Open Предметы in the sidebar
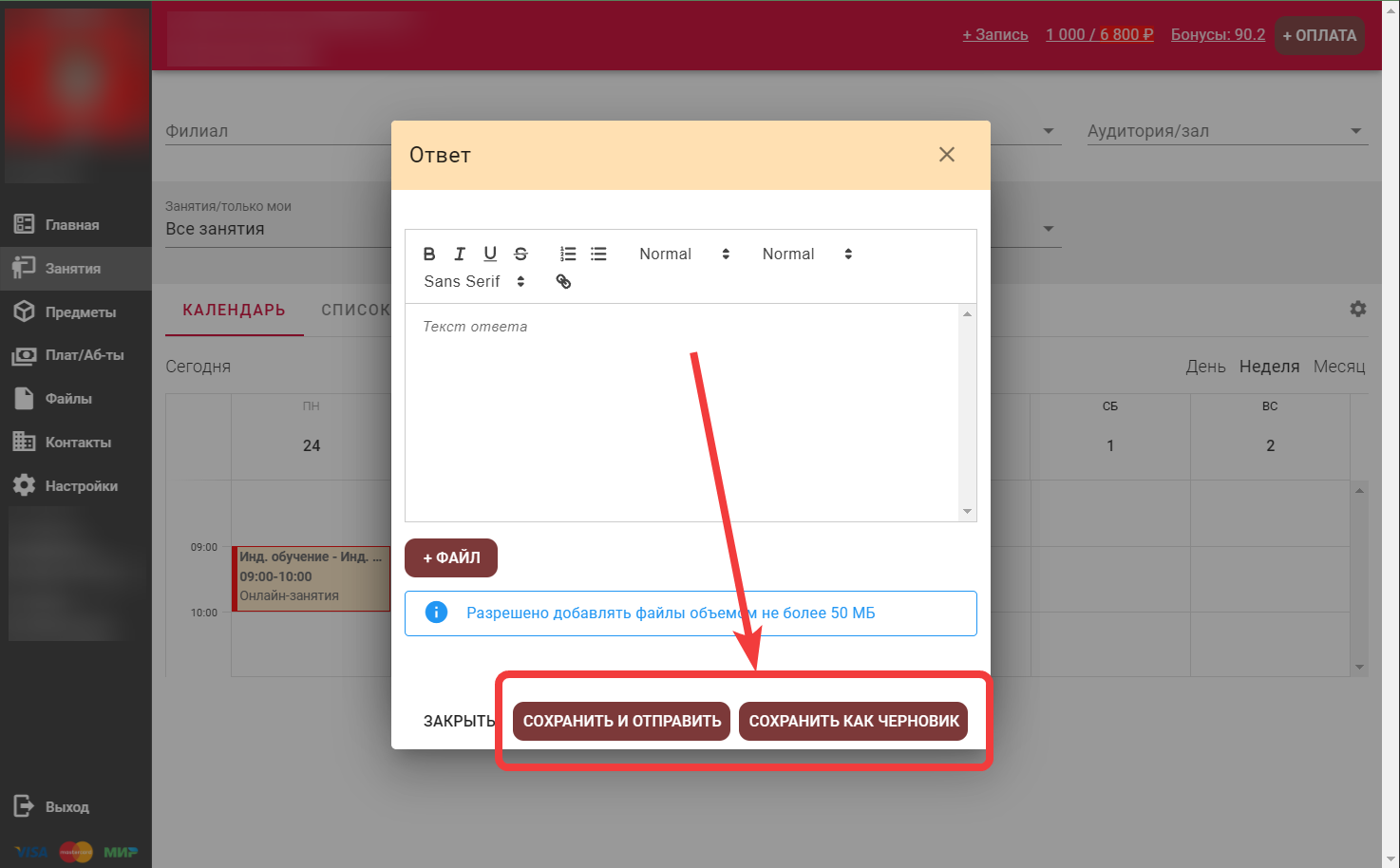Viewport: 1400px width, 868px height. 80,311
